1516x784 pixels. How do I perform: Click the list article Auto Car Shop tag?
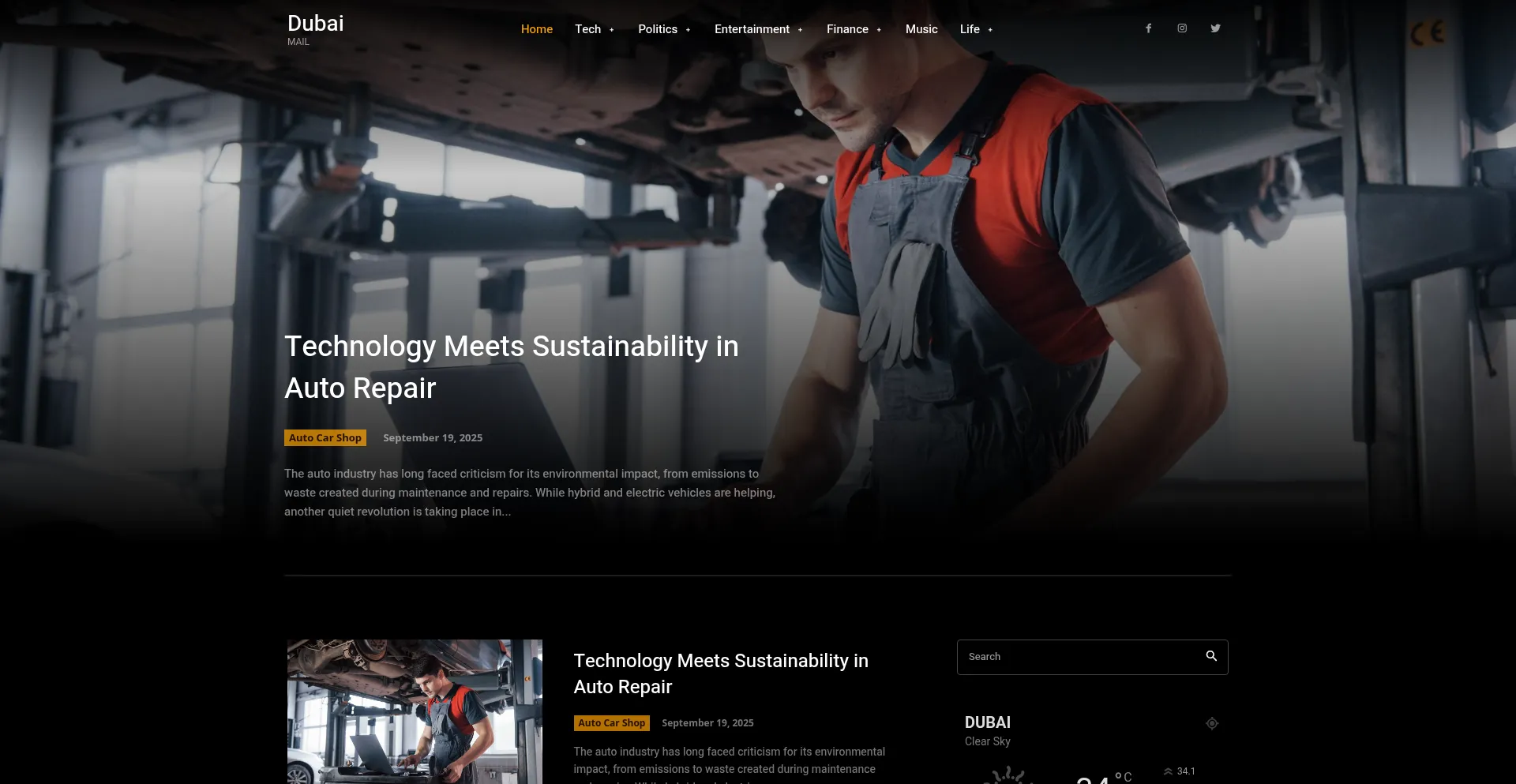(612, 723)
